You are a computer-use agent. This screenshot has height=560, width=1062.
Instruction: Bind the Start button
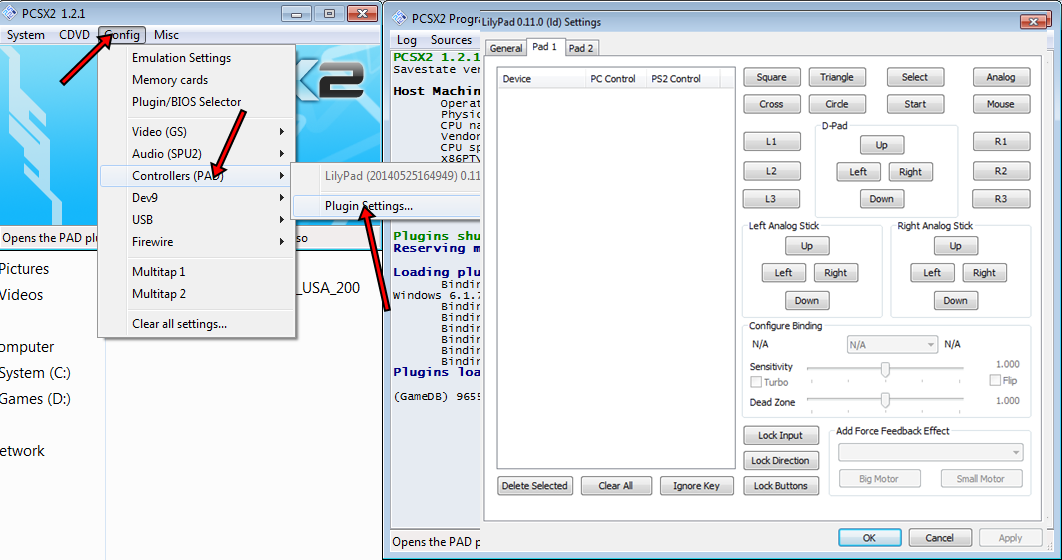(x=915, y=104)
